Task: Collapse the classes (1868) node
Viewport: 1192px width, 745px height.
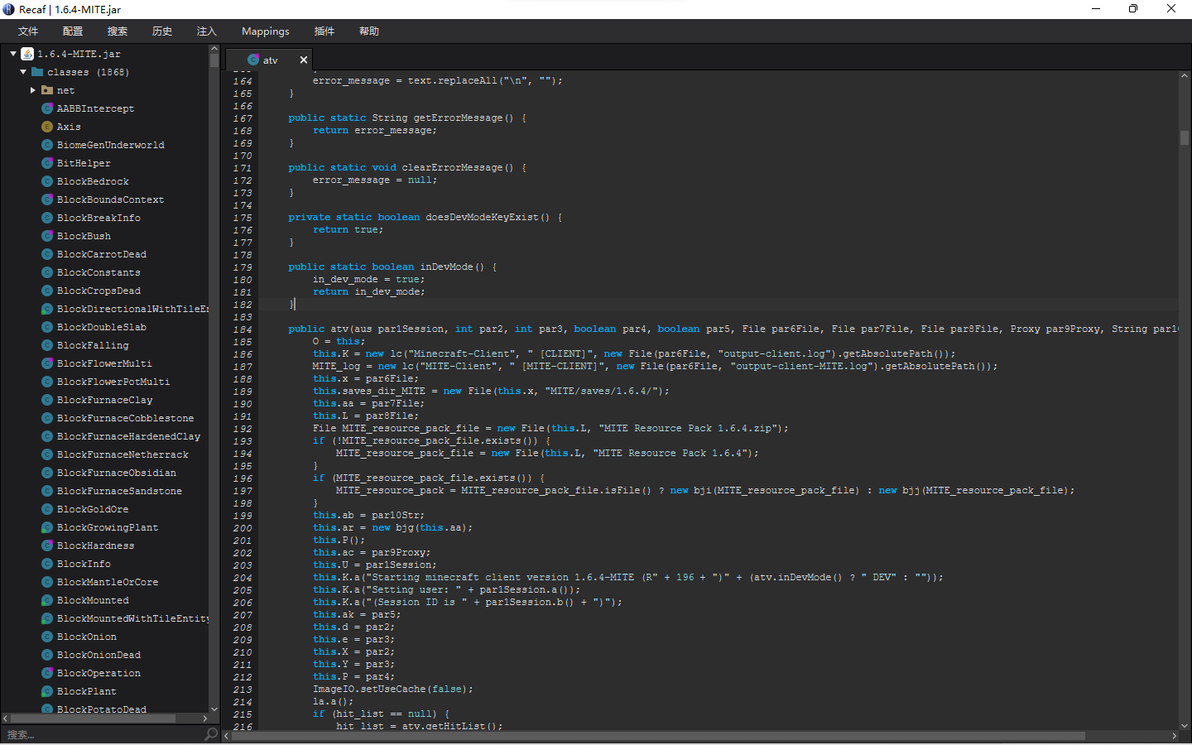Action: point(23,72)
